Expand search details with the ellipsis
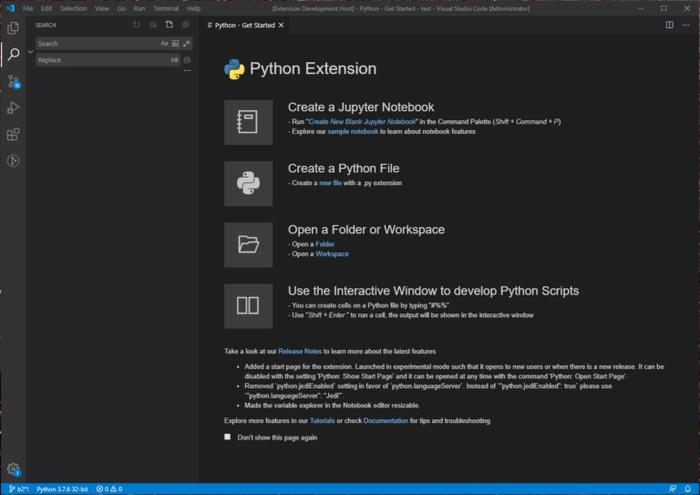 click(x=187, y=71)
